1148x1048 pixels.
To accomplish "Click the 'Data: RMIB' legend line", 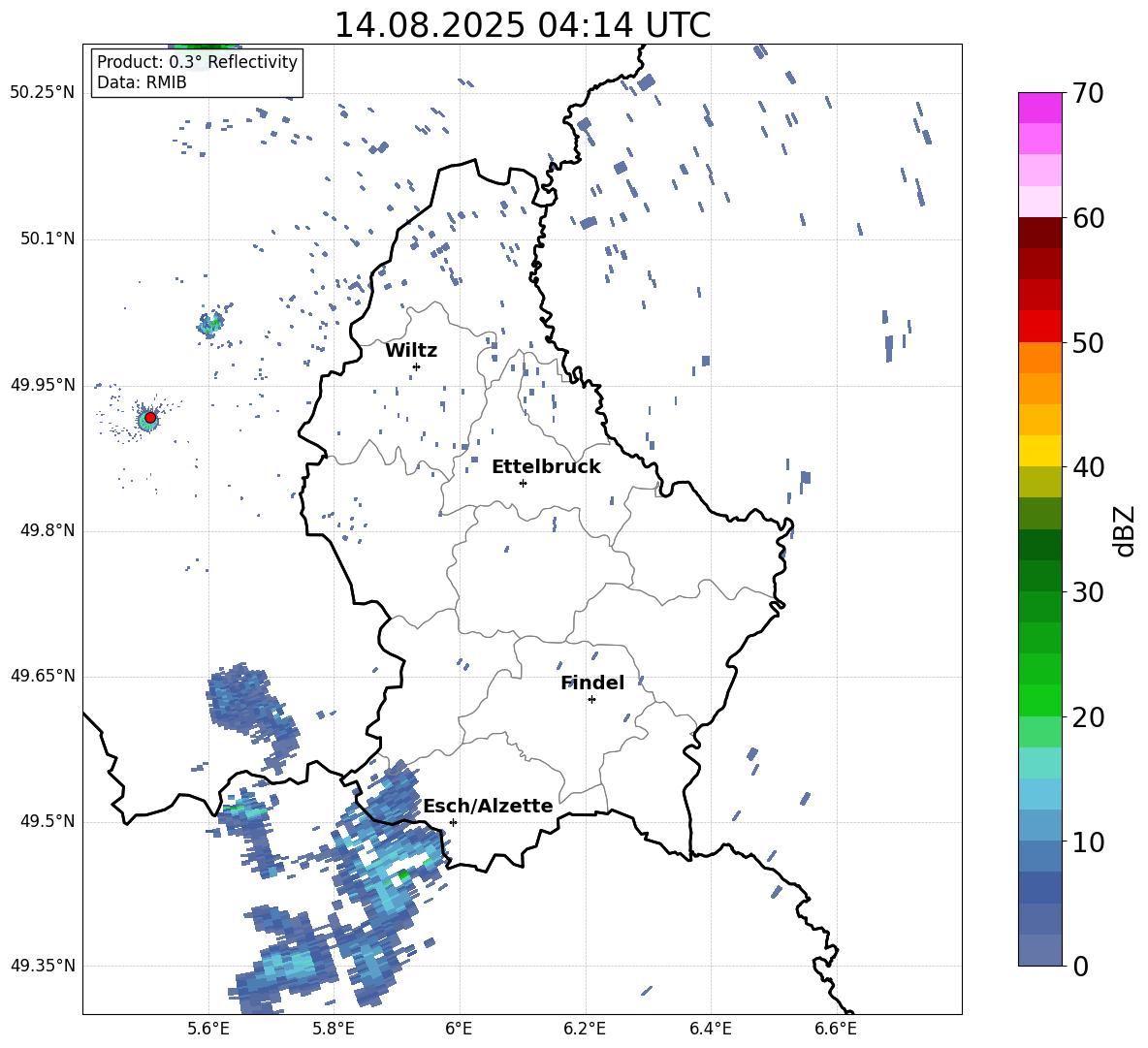I will click(x=142, y=82).
